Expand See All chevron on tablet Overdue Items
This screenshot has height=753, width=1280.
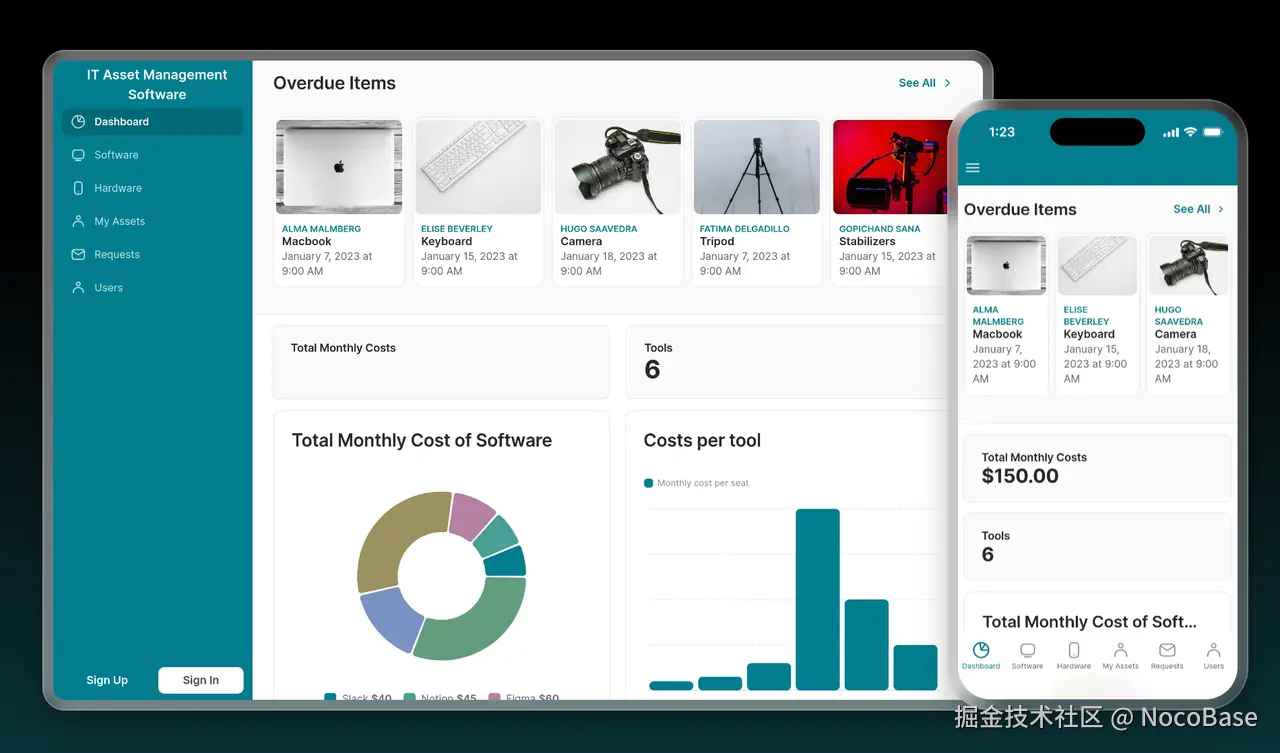(x=947, y=83)
